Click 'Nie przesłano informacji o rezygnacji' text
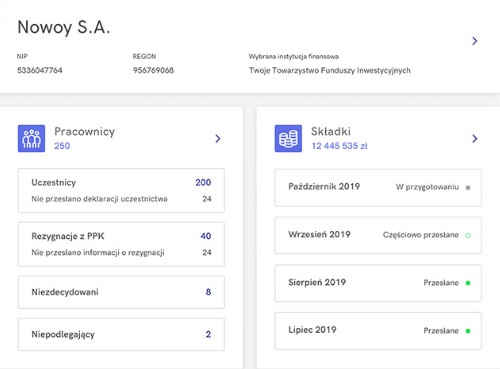 pos(98,253)
